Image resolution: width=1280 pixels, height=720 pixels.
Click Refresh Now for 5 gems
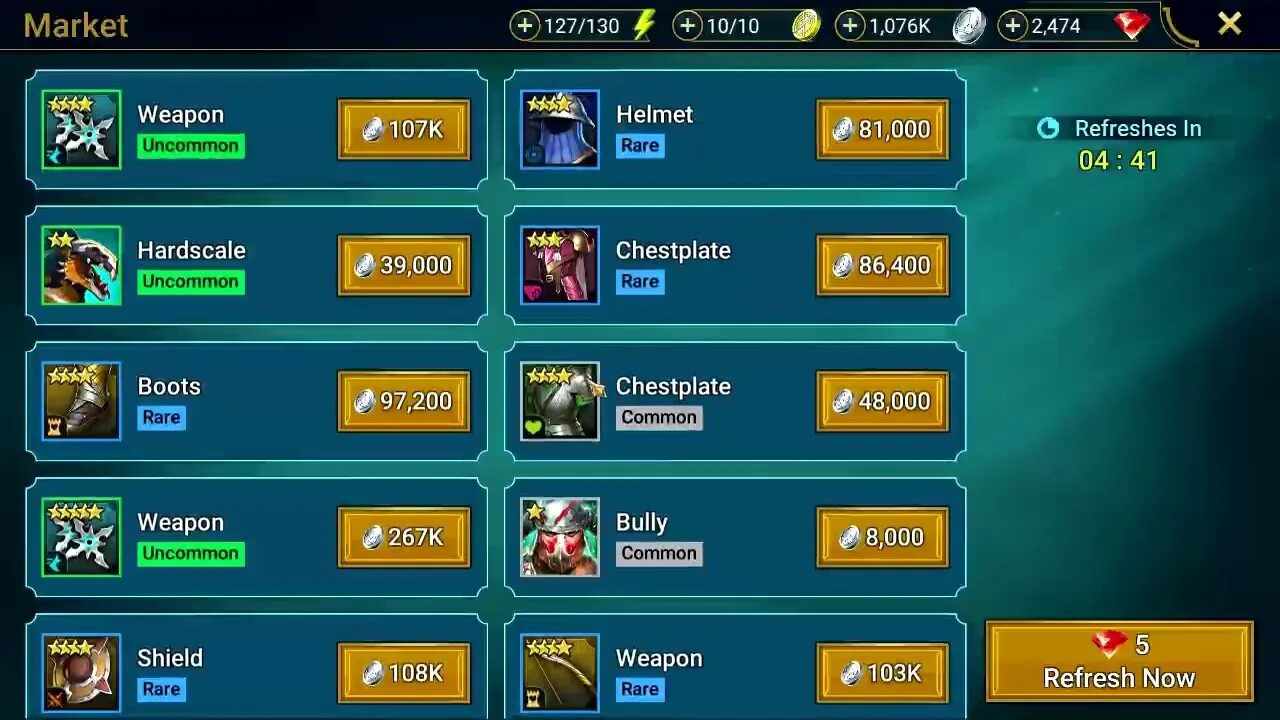click(x=1119, y=661)
